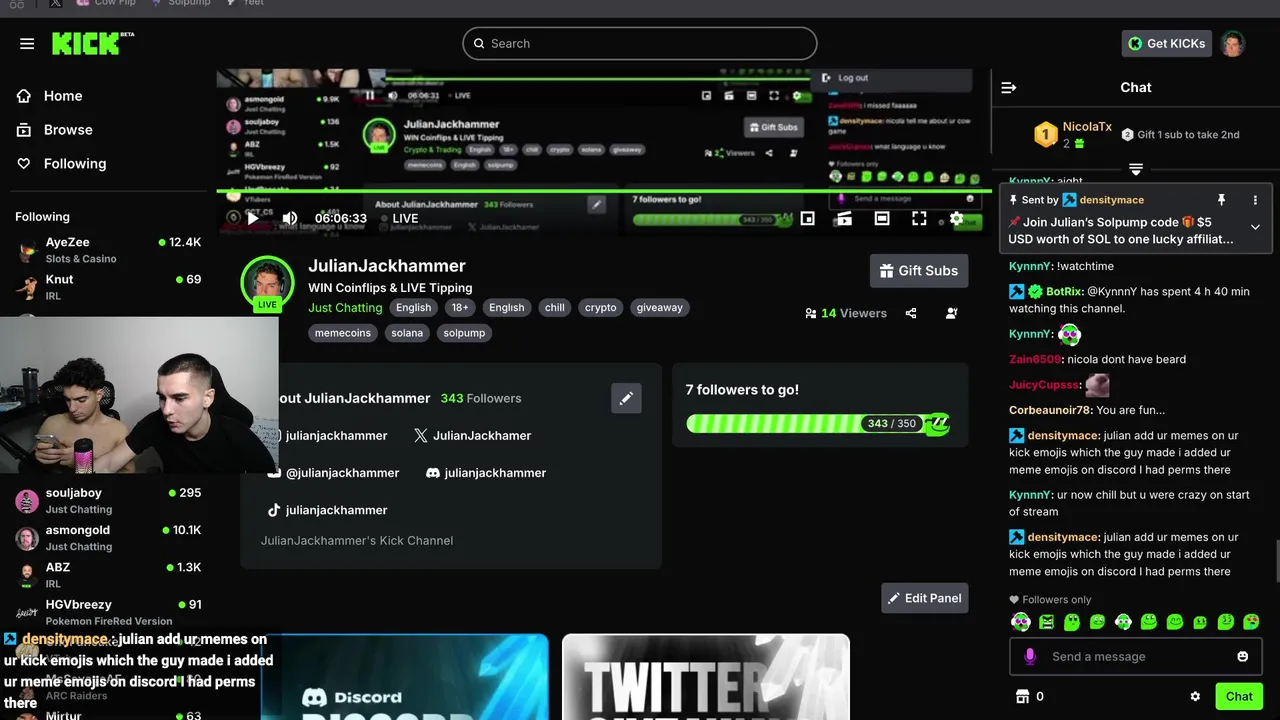Open the profile avatar menu

(x=1233, y=44)
